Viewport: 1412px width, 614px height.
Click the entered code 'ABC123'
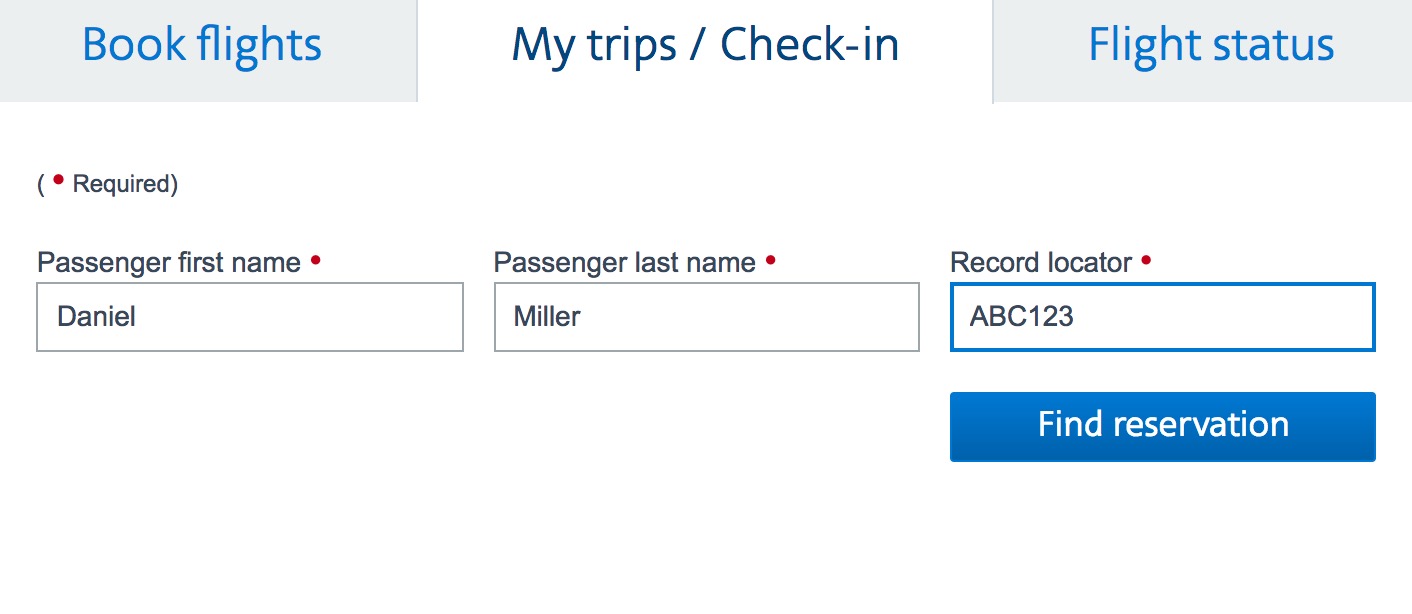[1021, 317]
